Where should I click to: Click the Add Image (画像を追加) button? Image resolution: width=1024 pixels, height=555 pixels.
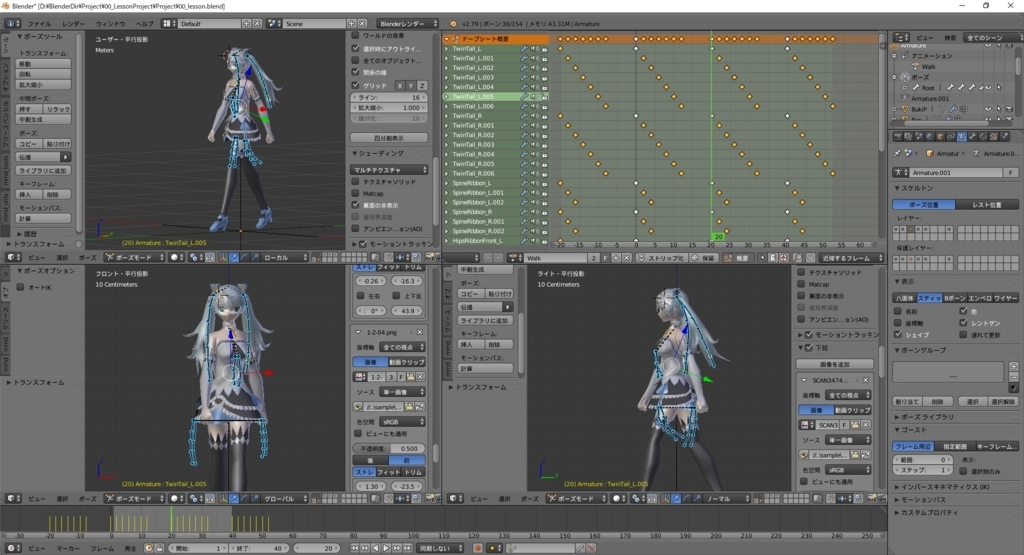[835, 364]
